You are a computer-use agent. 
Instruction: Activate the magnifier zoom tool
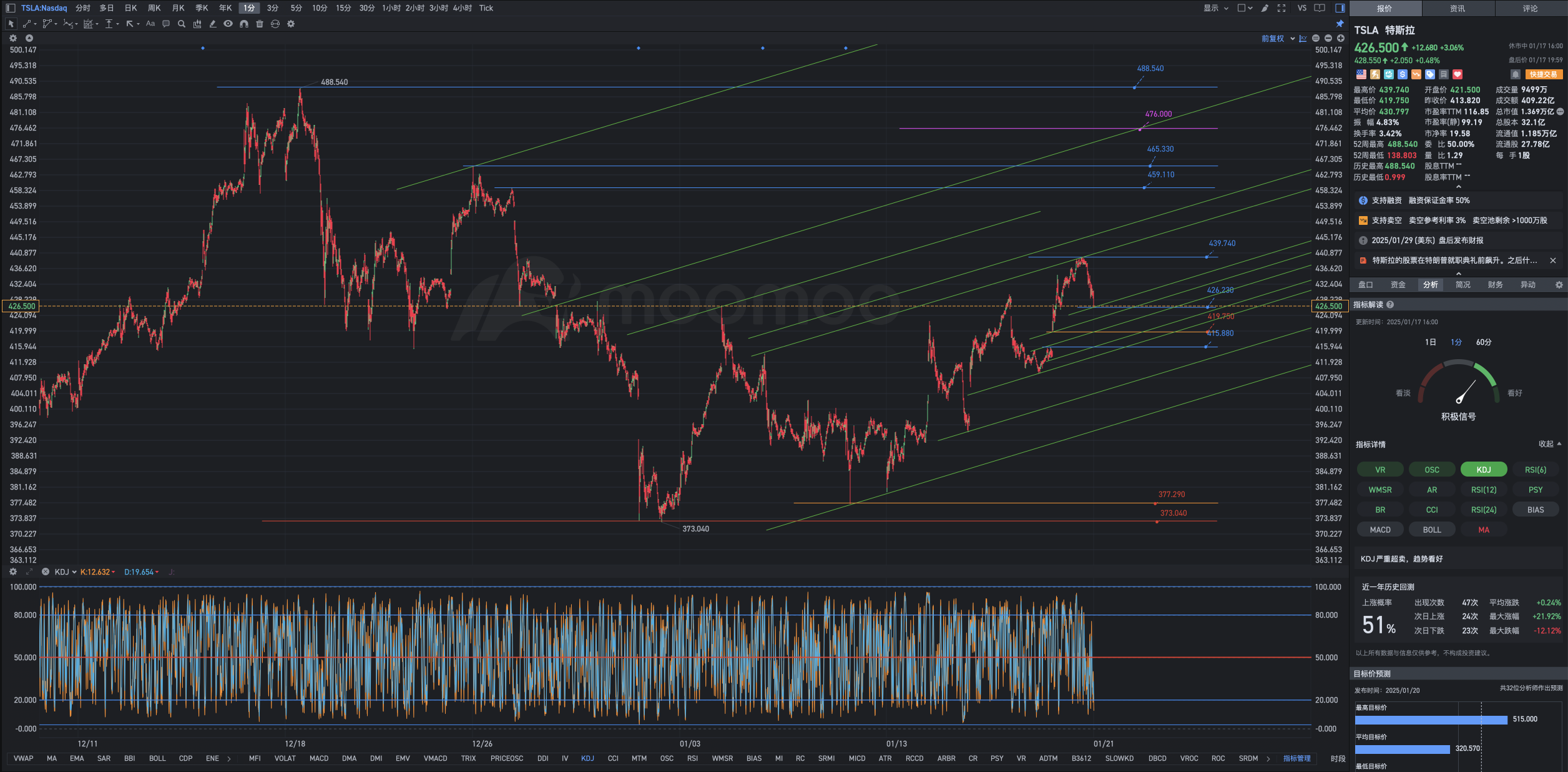[182, 24]
